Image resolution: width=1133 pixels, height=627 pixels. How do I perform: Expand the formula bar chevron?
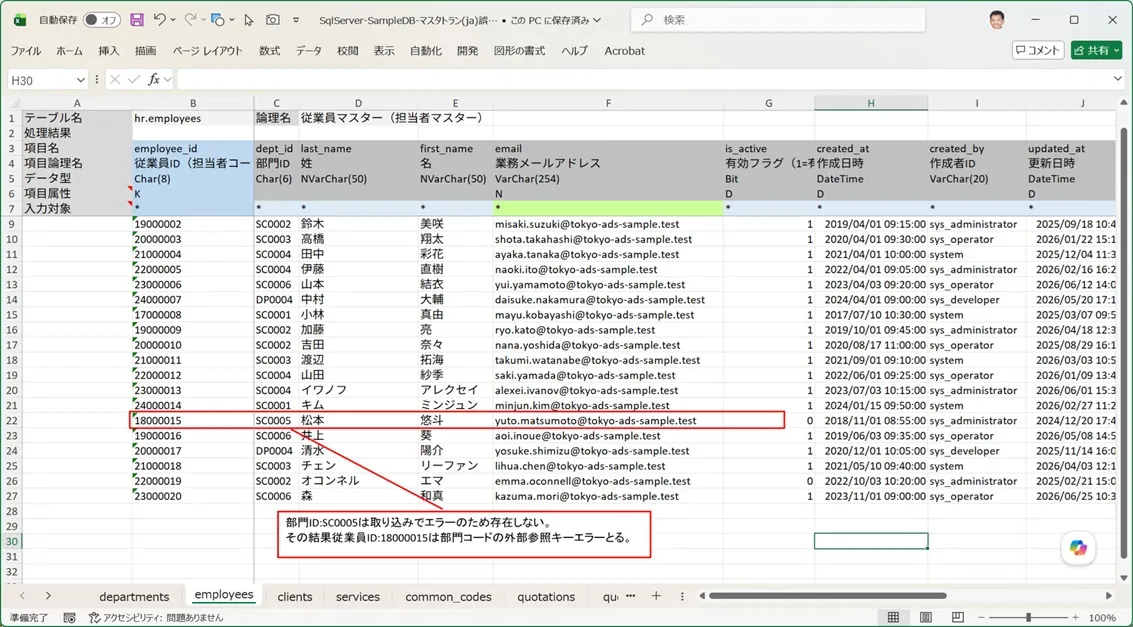1118,79
